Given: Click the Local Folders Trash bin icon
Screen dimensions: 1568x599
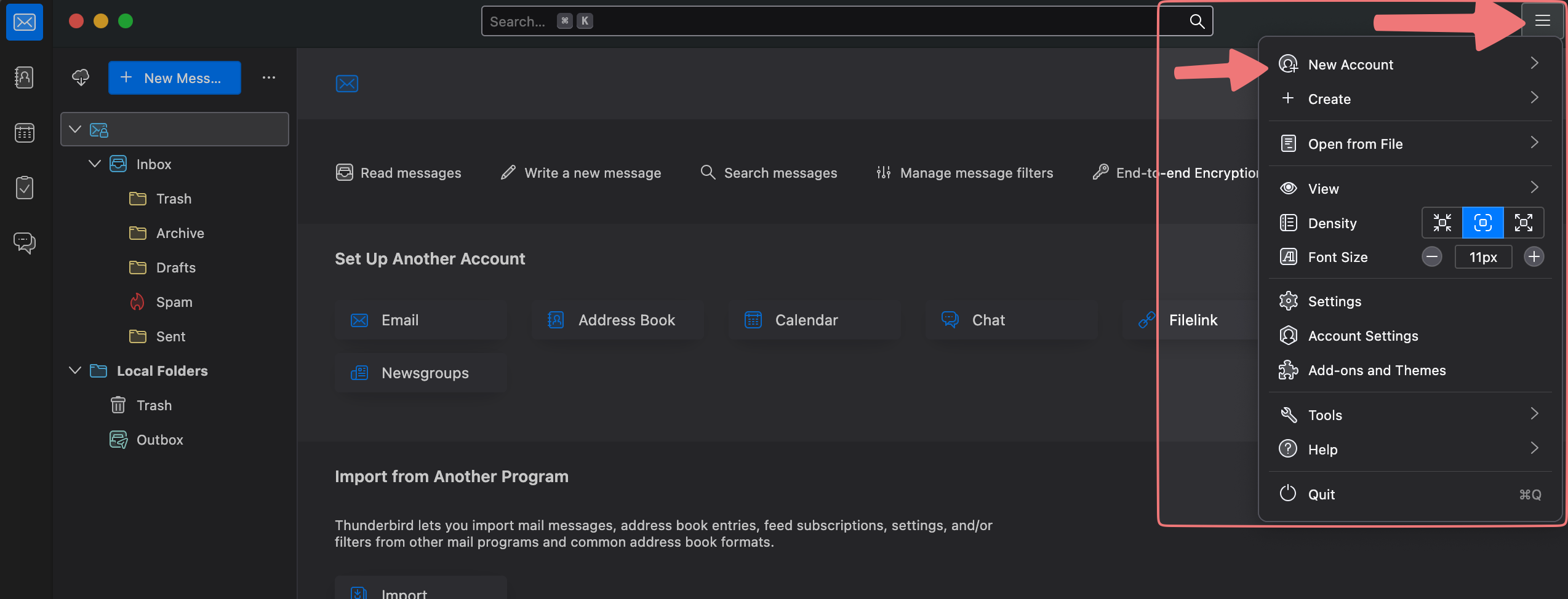Looking at the screenshot, I should [118, 405].
